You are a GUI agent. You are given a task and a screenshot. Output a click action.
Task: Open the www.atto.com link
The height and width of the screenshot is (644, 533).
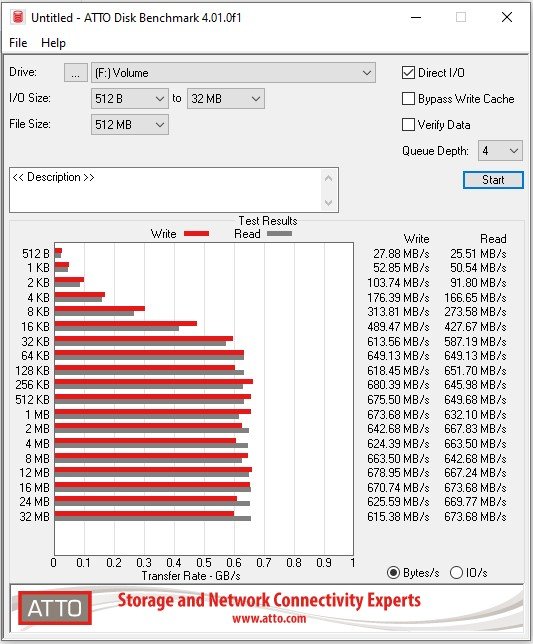[269, 619]
